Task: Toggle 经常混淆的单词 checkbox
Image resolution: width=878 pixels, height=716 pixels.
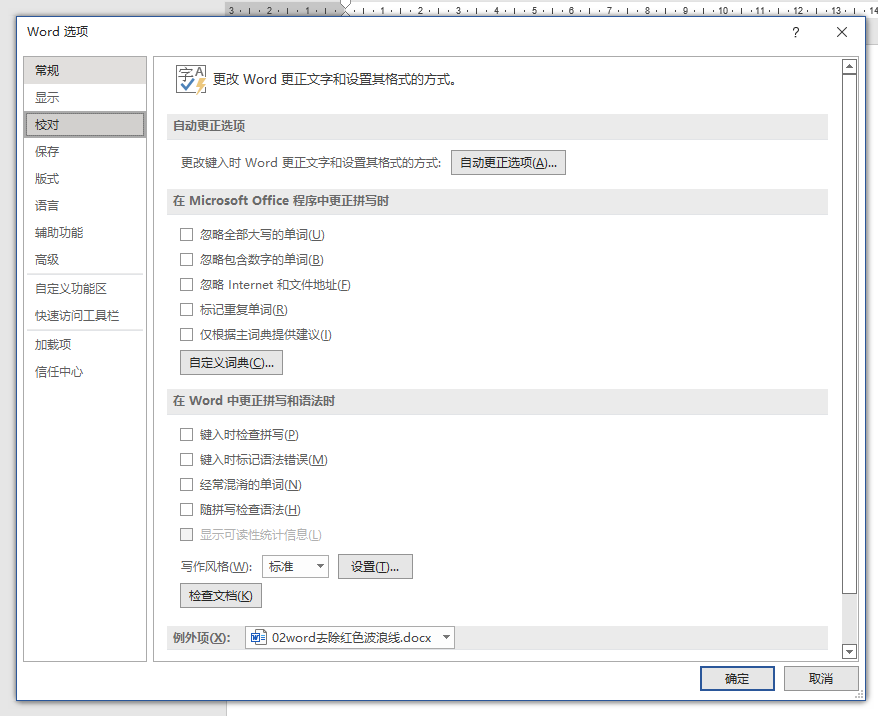Action: (x=186, y=485)
